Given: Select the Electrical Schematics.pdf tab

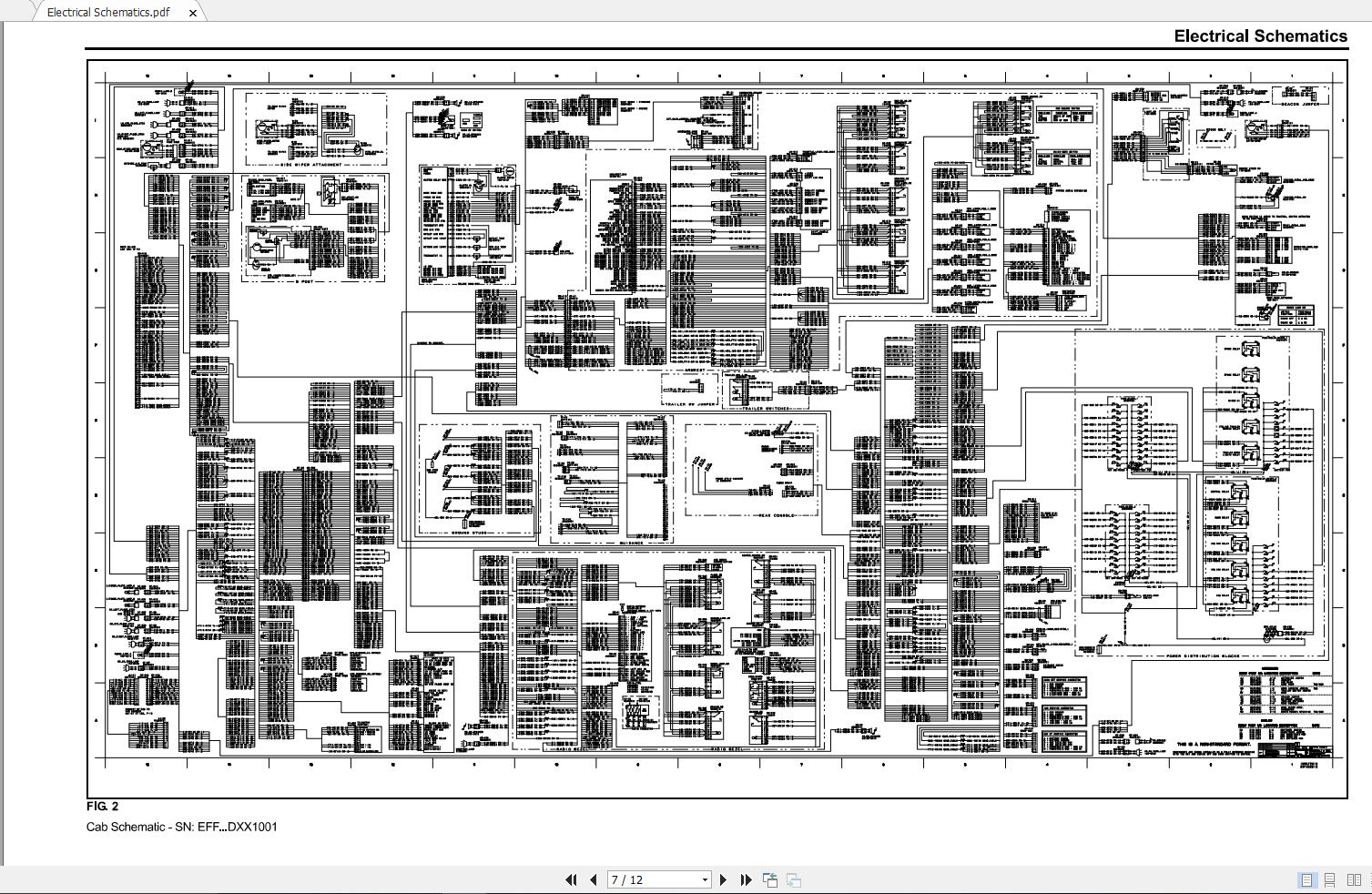Looking at the screenshot, I should click(107, 13).
